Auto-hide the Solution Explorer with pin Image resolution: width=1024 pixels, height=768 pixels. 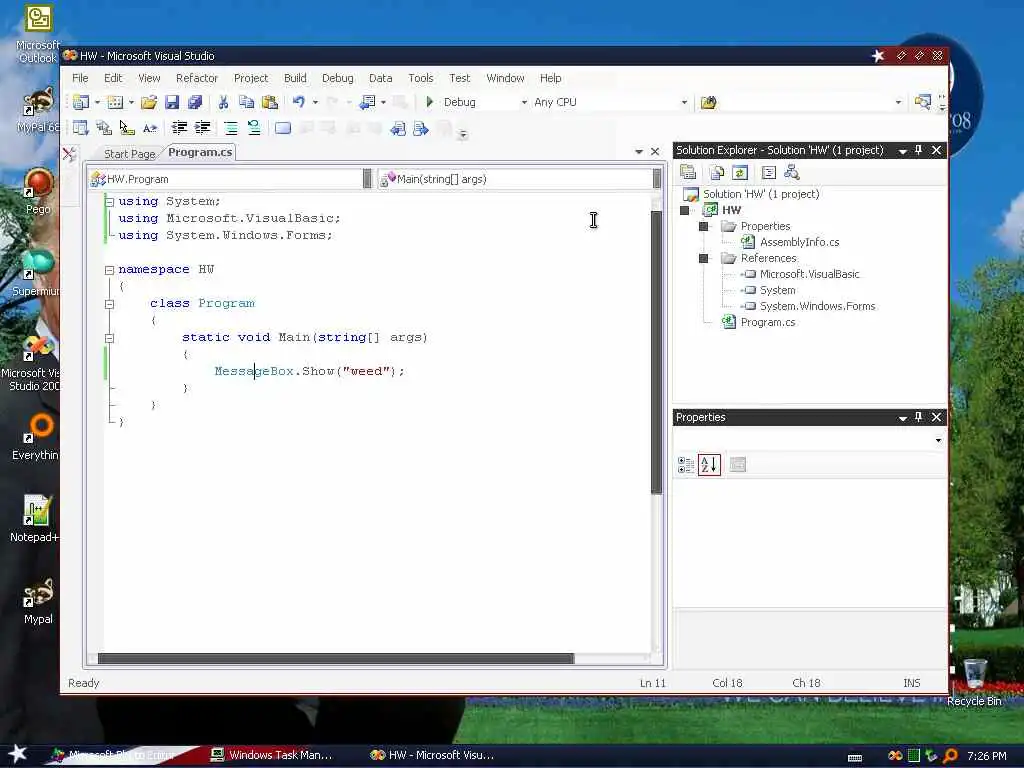(919, 150)
